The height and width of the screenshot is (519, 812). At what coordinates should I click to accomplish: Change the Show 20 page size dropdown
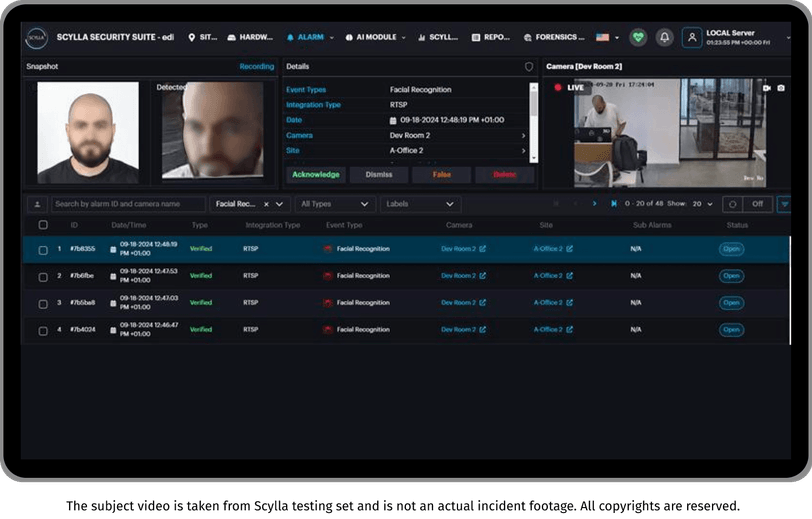point(703,204)
